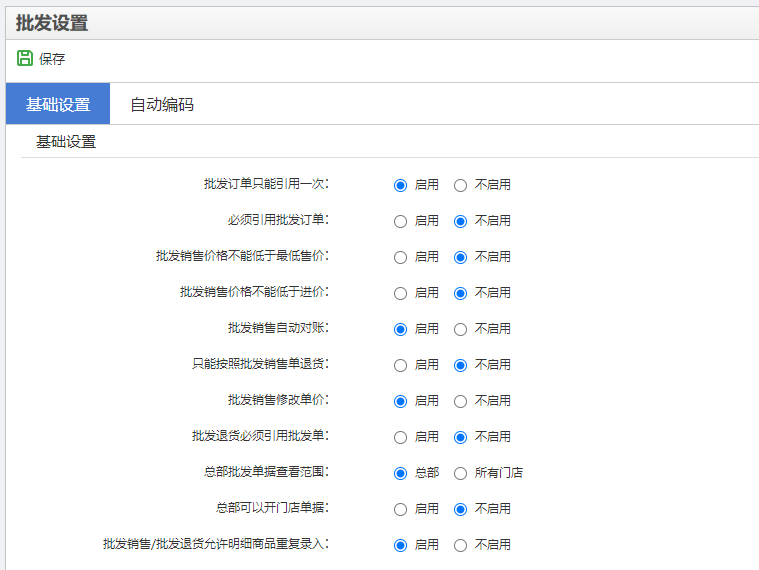
Task: Select 所有门店 for 总部批发单据查看范围
Action: coord(460,473)
